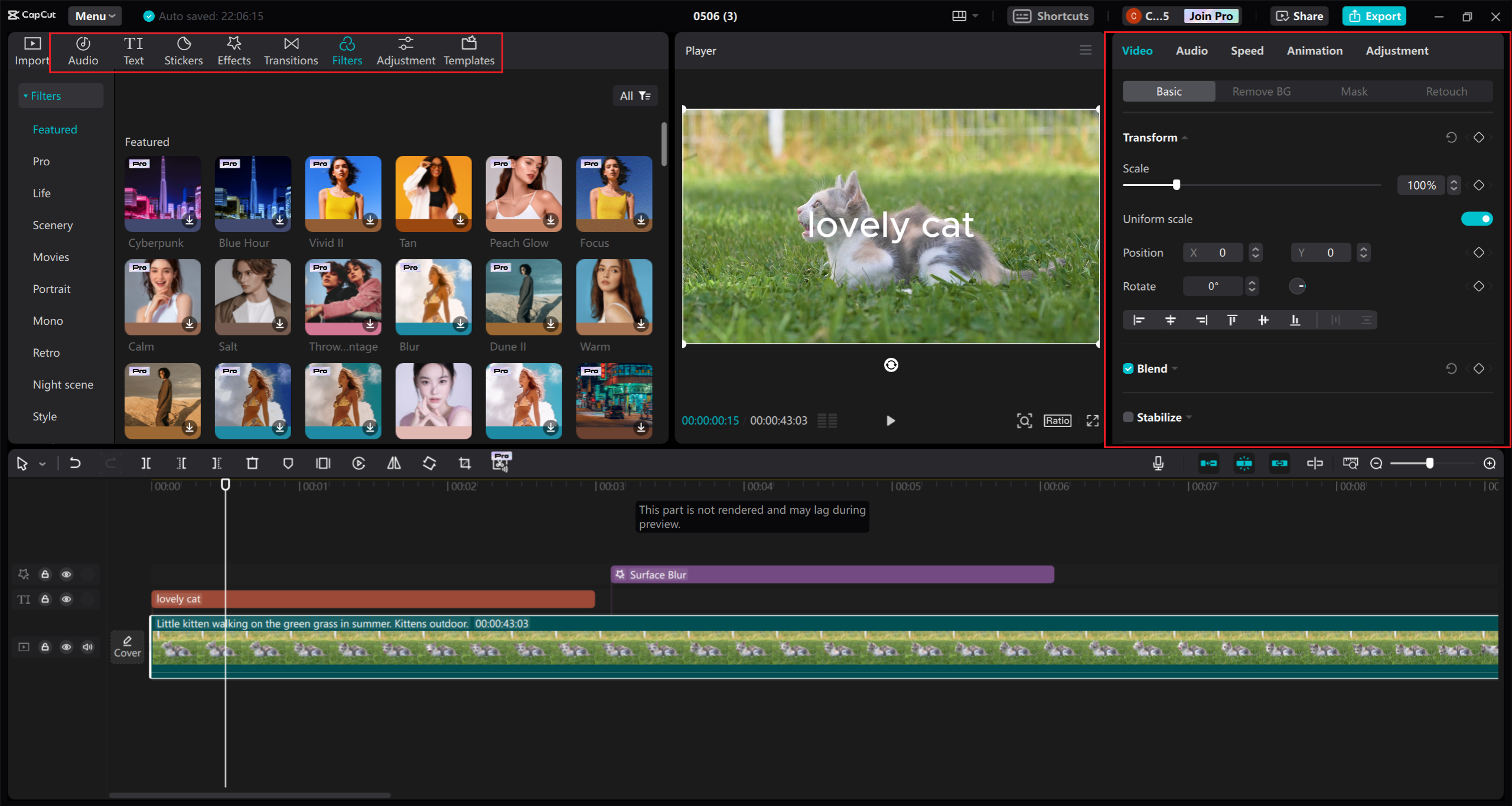Click the microphone record voiceover icon
The width and height of the screenshot is (1512, 806).
click(x=1158, y=464)
